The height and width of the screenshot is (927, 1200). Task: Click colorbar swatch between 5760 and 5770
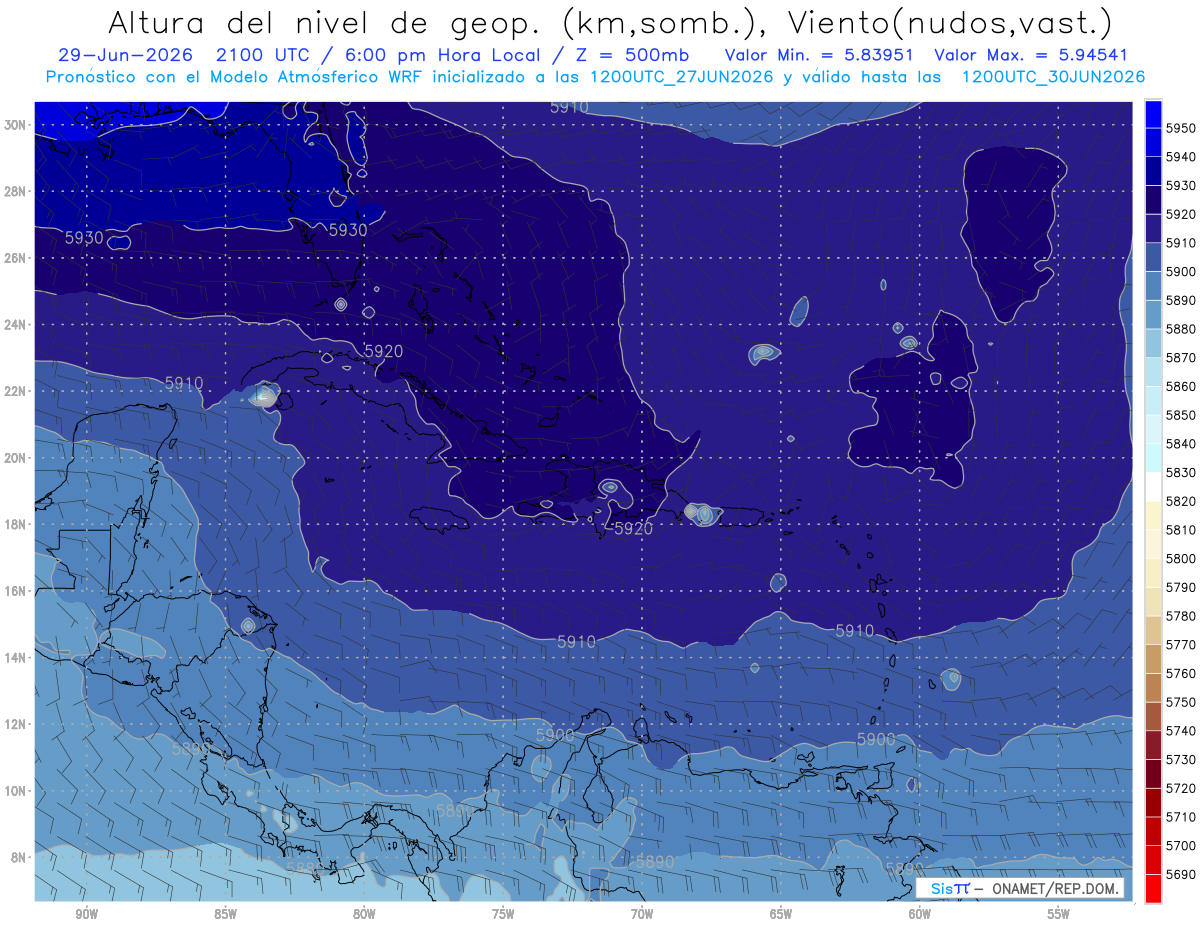[x=1153, y=659]
